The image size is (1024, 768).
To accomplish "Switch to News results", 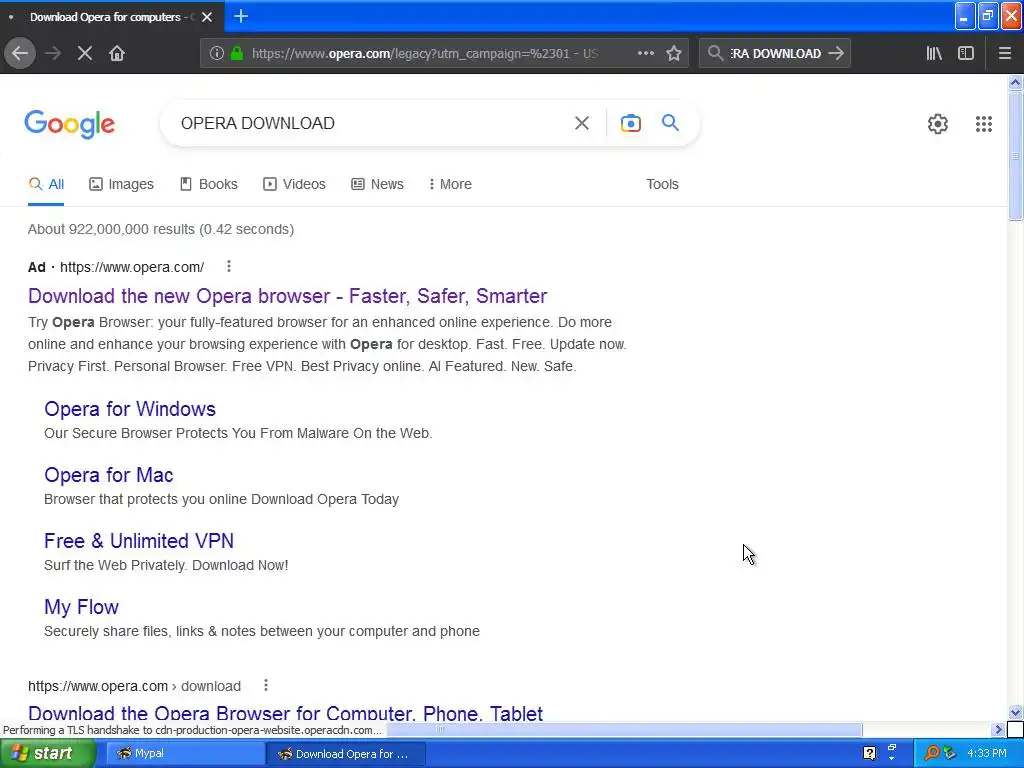I will click(x=377, y=184).
